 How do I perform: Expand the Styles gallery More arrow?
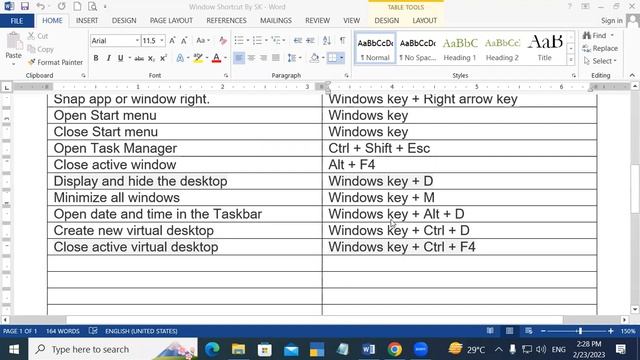point(571,60)
